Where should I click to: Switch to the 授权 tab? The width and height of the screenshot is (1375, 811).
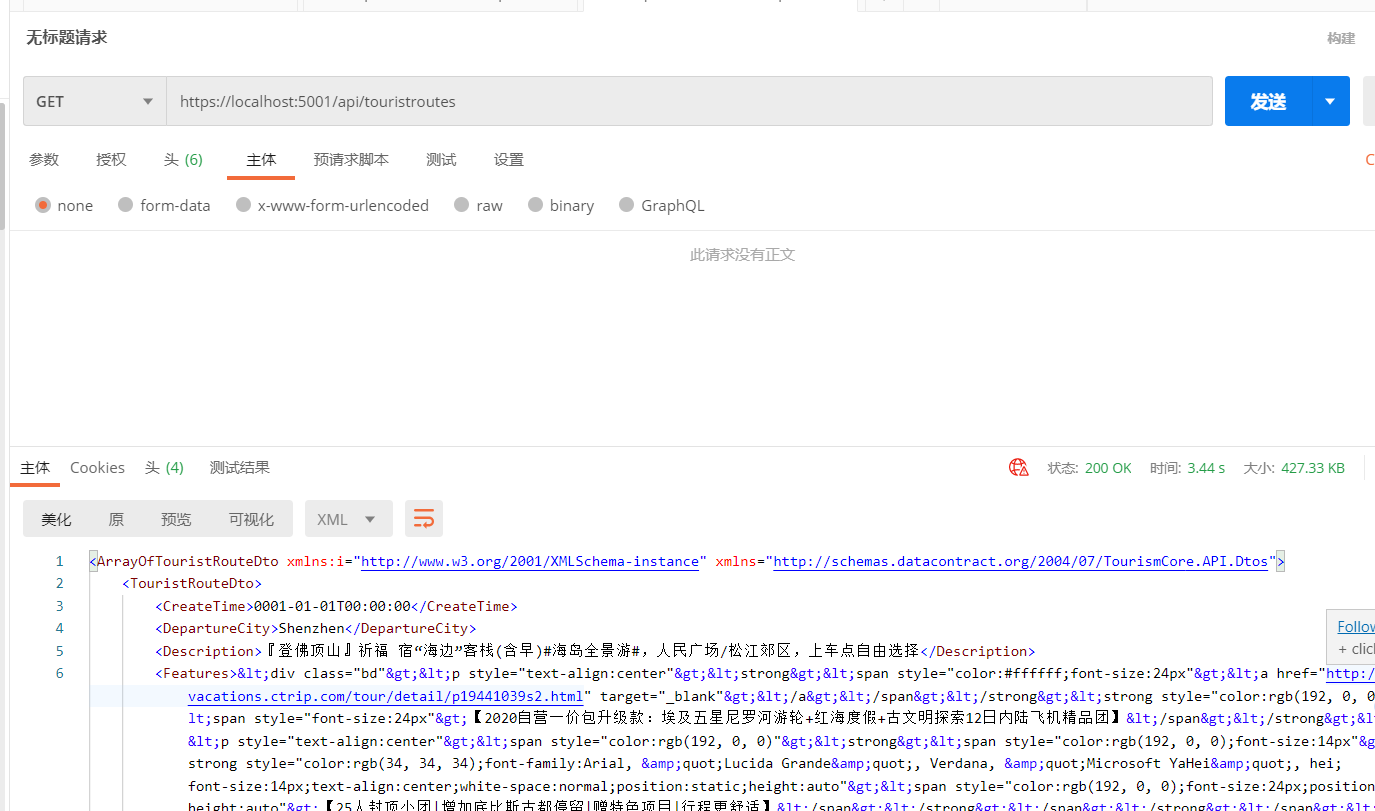coord(111,159)
